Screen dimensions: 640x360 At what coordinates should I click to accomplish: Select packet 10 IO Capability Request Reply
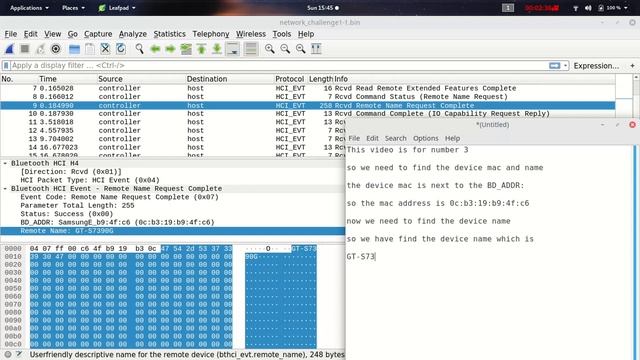click(x=308, y=113)
